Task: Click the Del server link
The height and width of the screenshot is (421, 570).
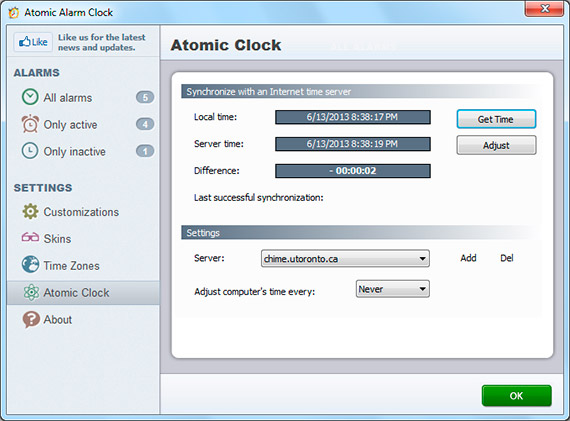Action: 506,258
